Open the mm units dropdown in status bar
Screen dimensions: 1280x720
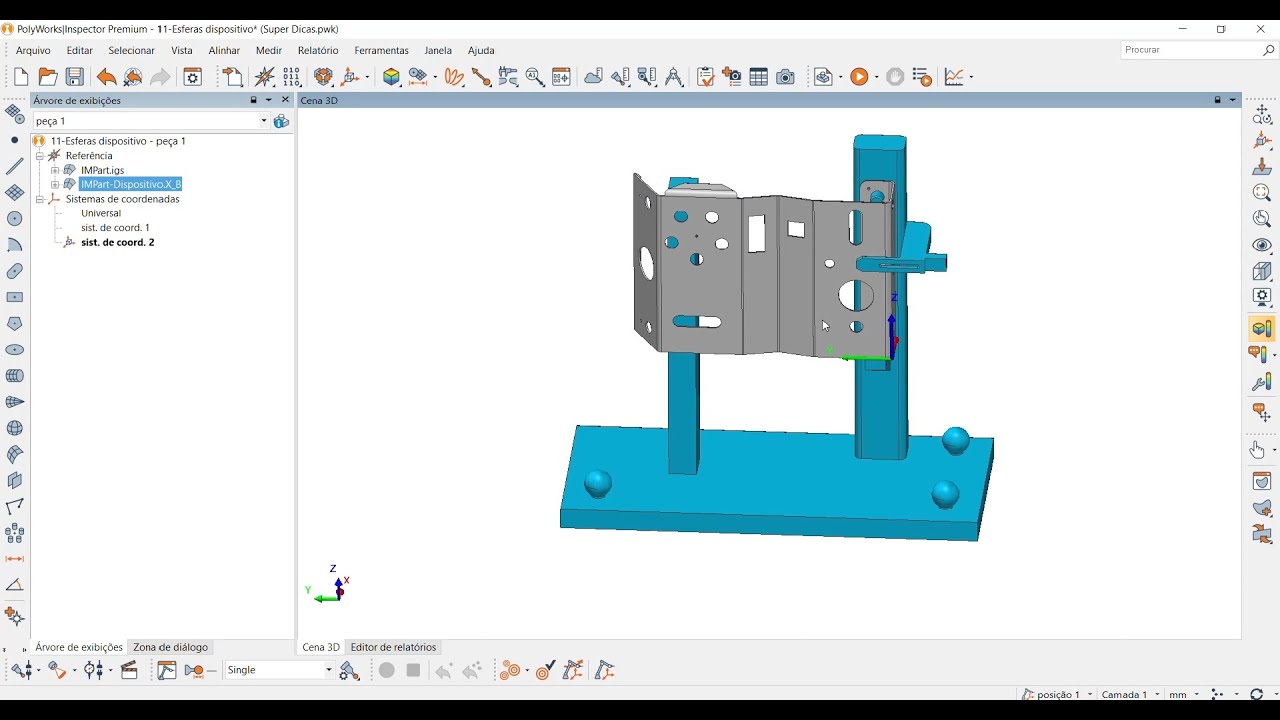(x=1184, y=694)
